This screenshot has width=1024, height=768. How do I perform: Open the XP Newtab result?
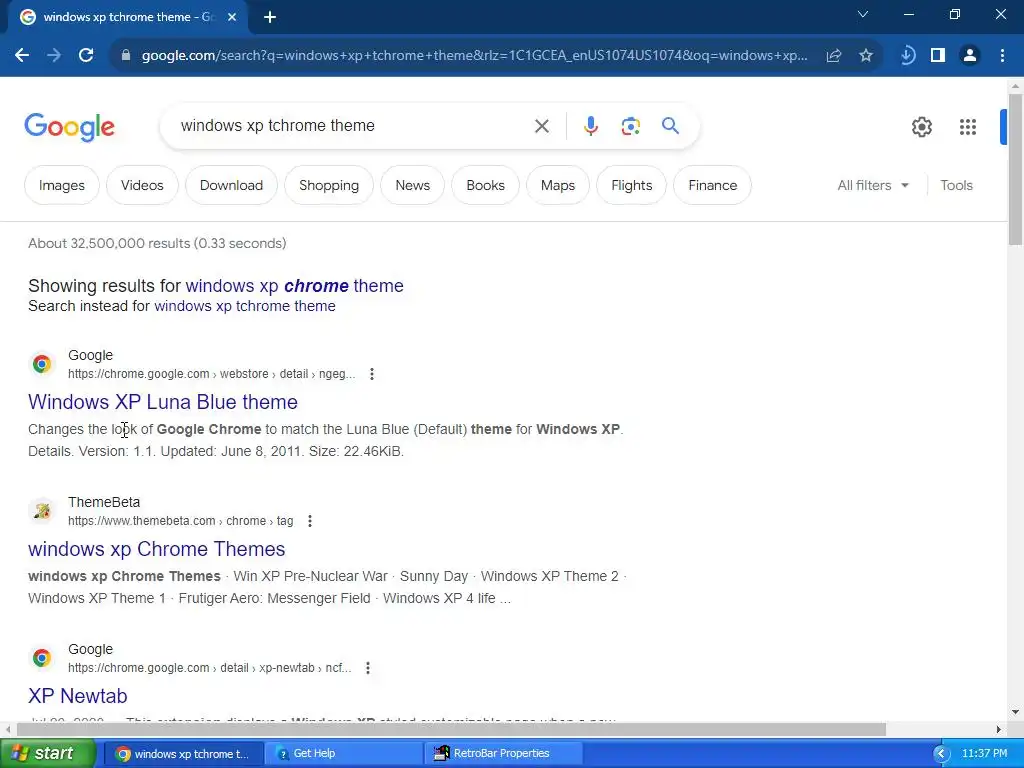pos(78,696)
